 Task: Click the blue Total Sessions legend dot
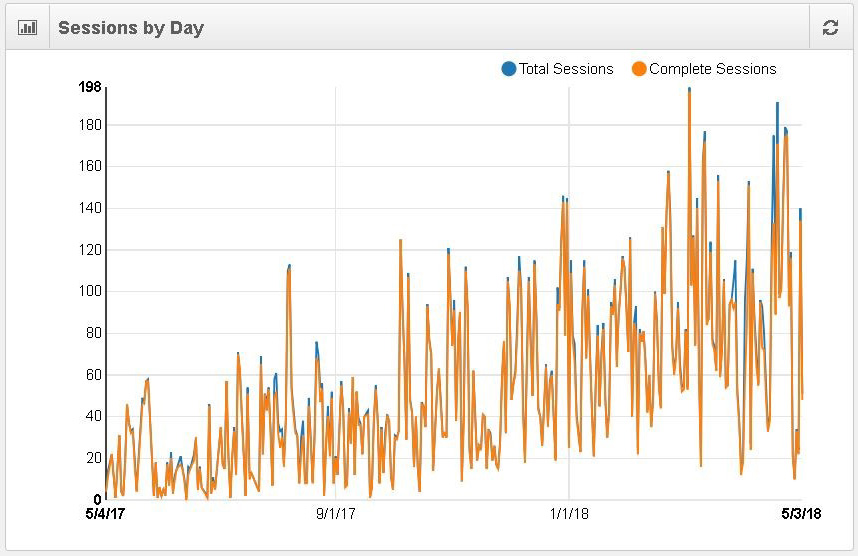pos(509,69)
